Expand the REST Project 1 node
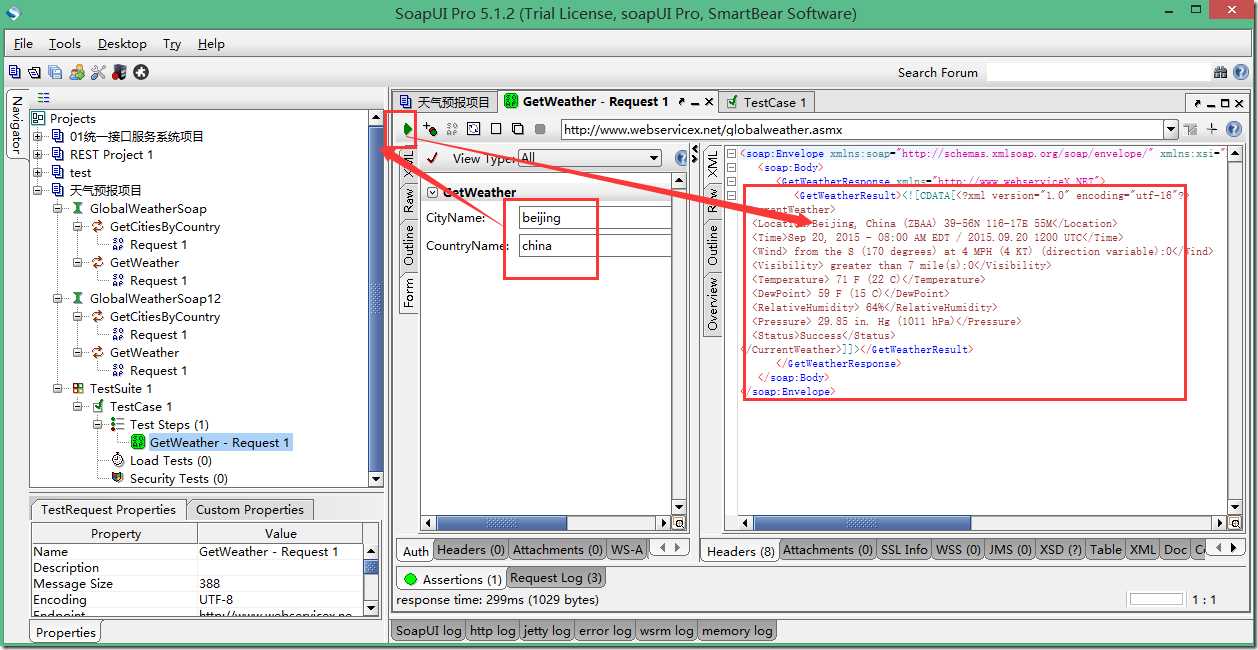The image size is (1258, 650). click(39, 155)
